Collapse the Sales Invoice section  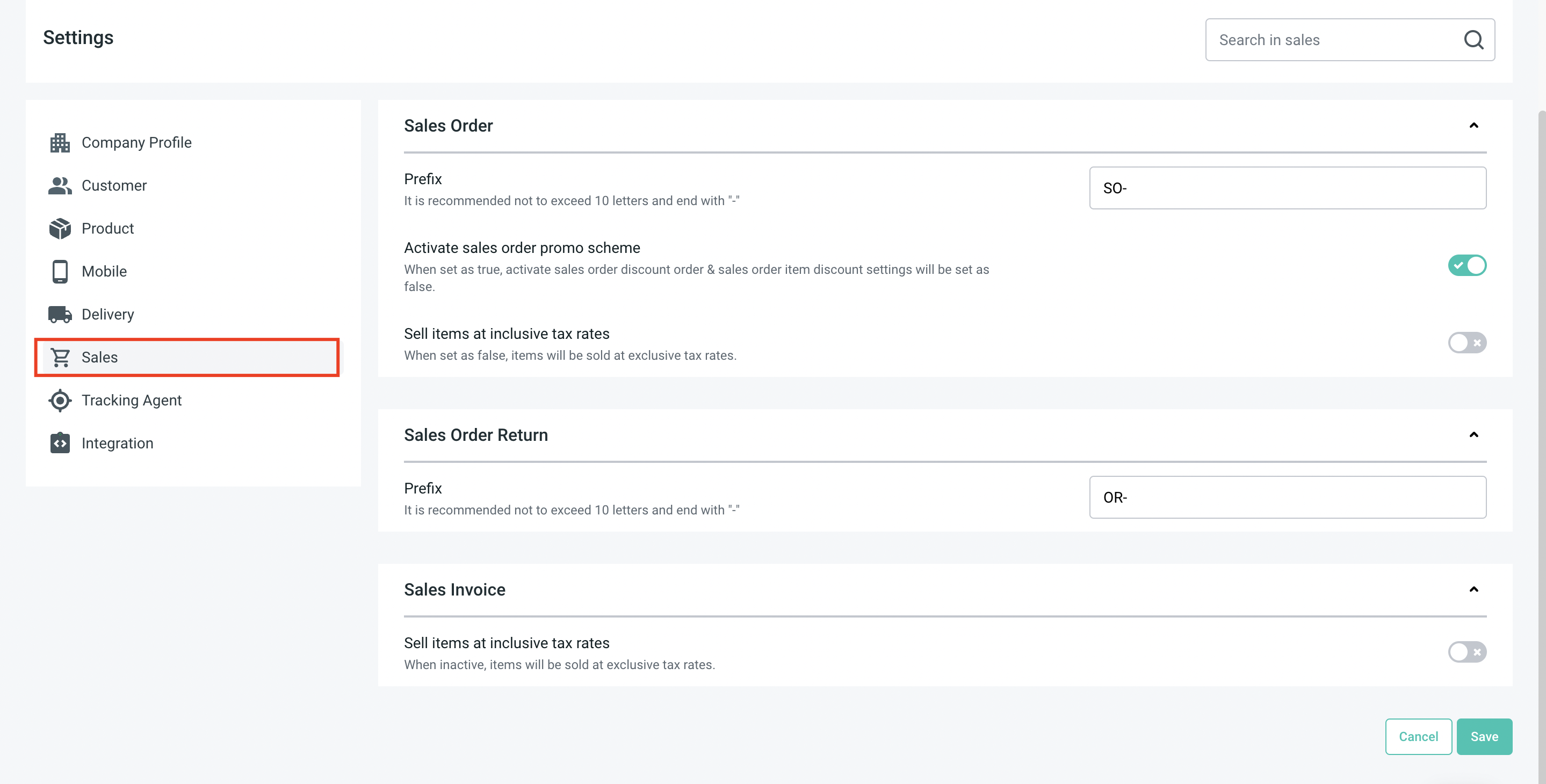(1473, 590)
